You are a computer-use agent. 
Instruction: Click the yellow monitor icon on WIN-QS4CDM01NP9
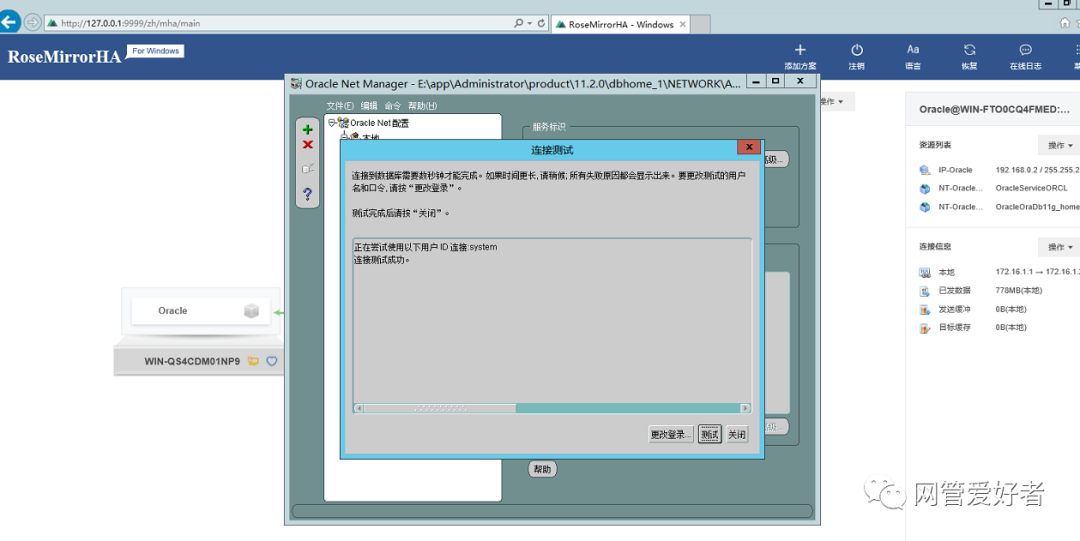[253, 361]
